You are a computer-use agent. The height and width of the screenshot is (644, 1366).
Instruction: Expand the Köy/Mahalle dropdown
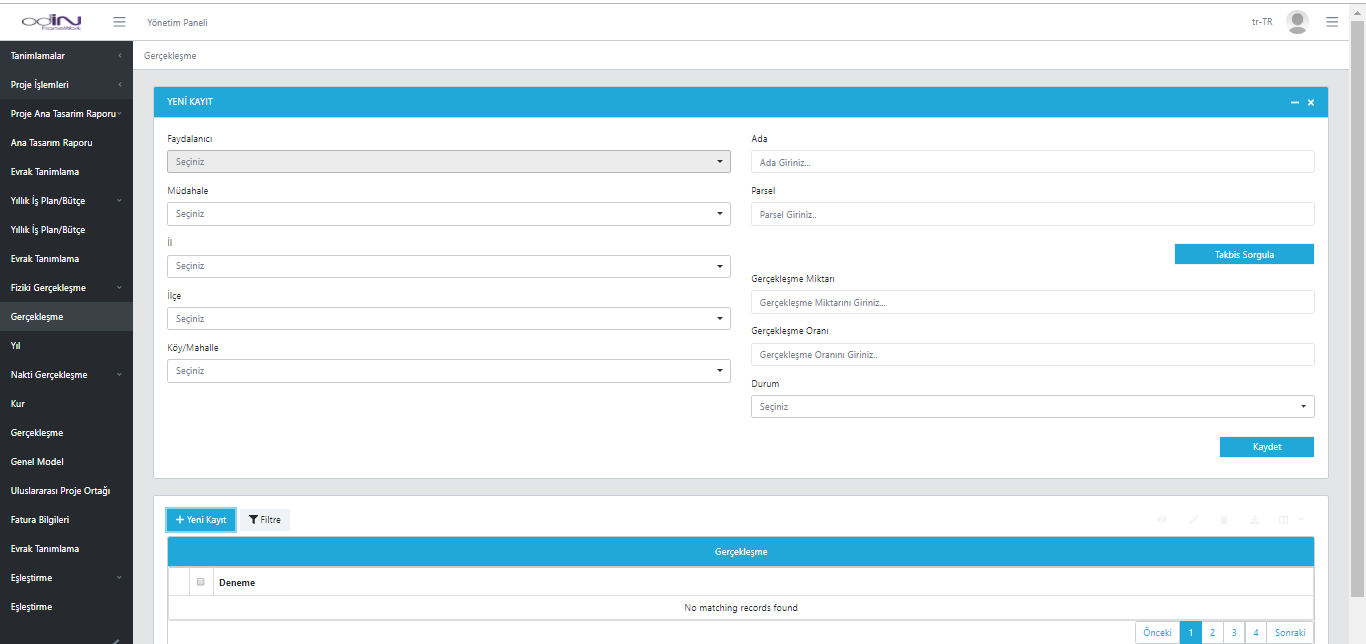coord(448,371)
